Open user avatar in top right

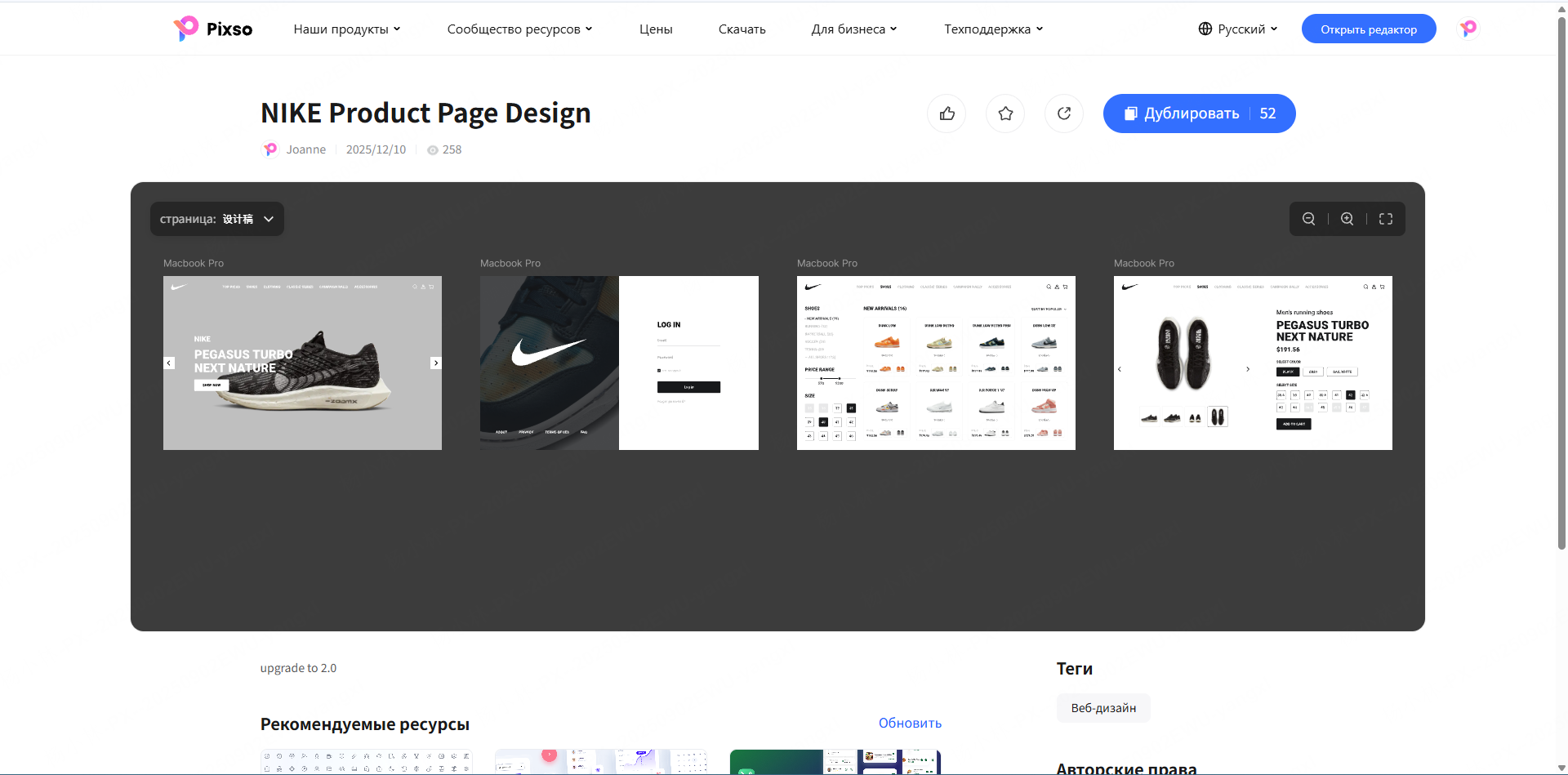1468,29
